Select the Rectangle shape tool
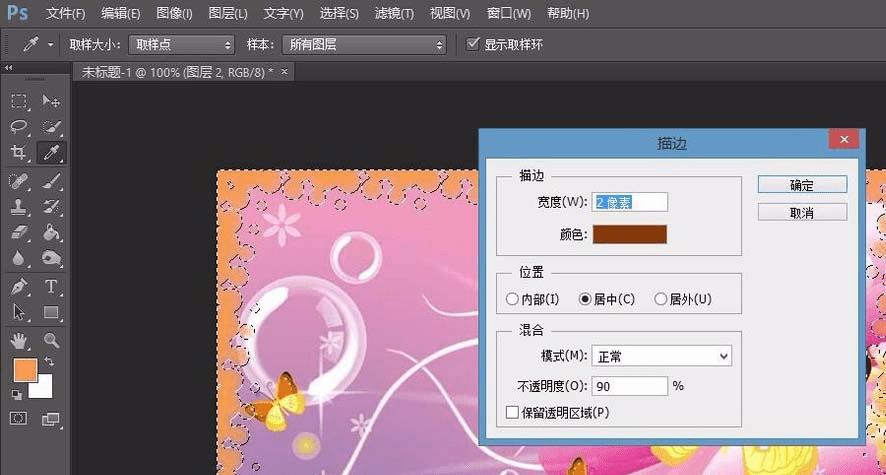 (51, 312)
